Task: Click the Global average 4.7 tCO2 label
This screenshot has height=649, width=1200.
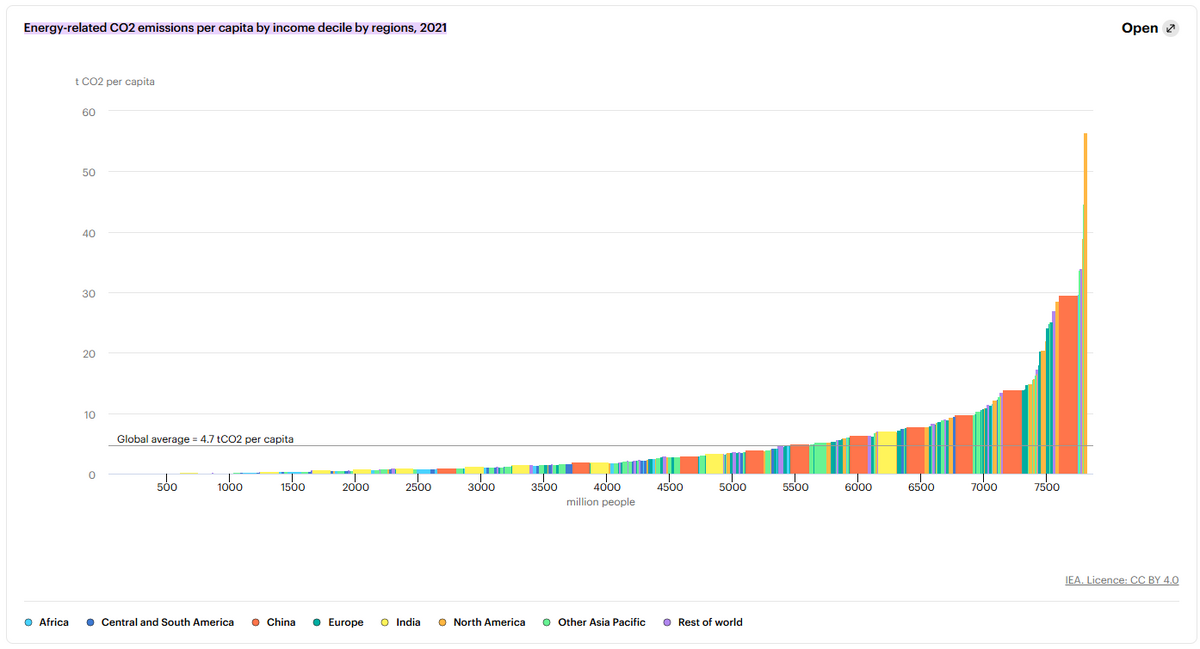Action: click(x=205, y=439)
